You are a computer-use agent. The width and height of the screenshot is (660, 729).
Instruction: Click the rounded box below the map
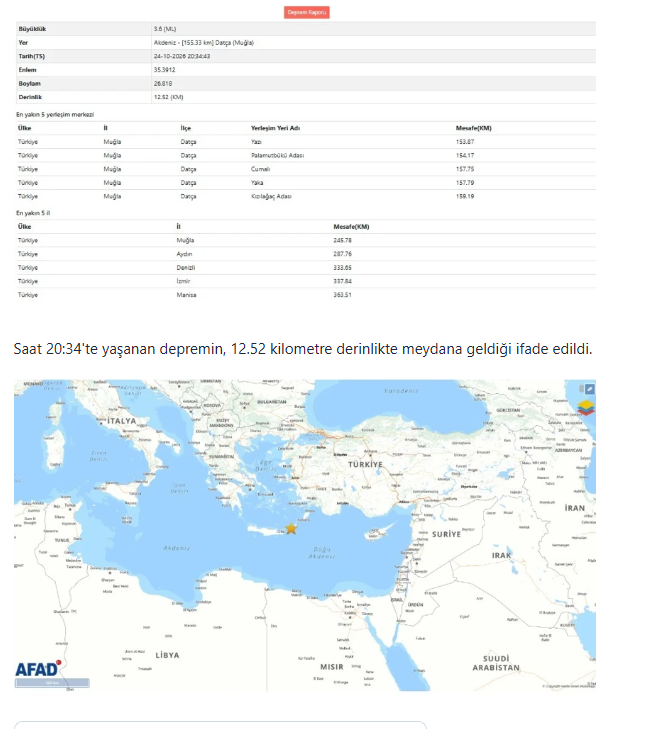click(220, 725)
